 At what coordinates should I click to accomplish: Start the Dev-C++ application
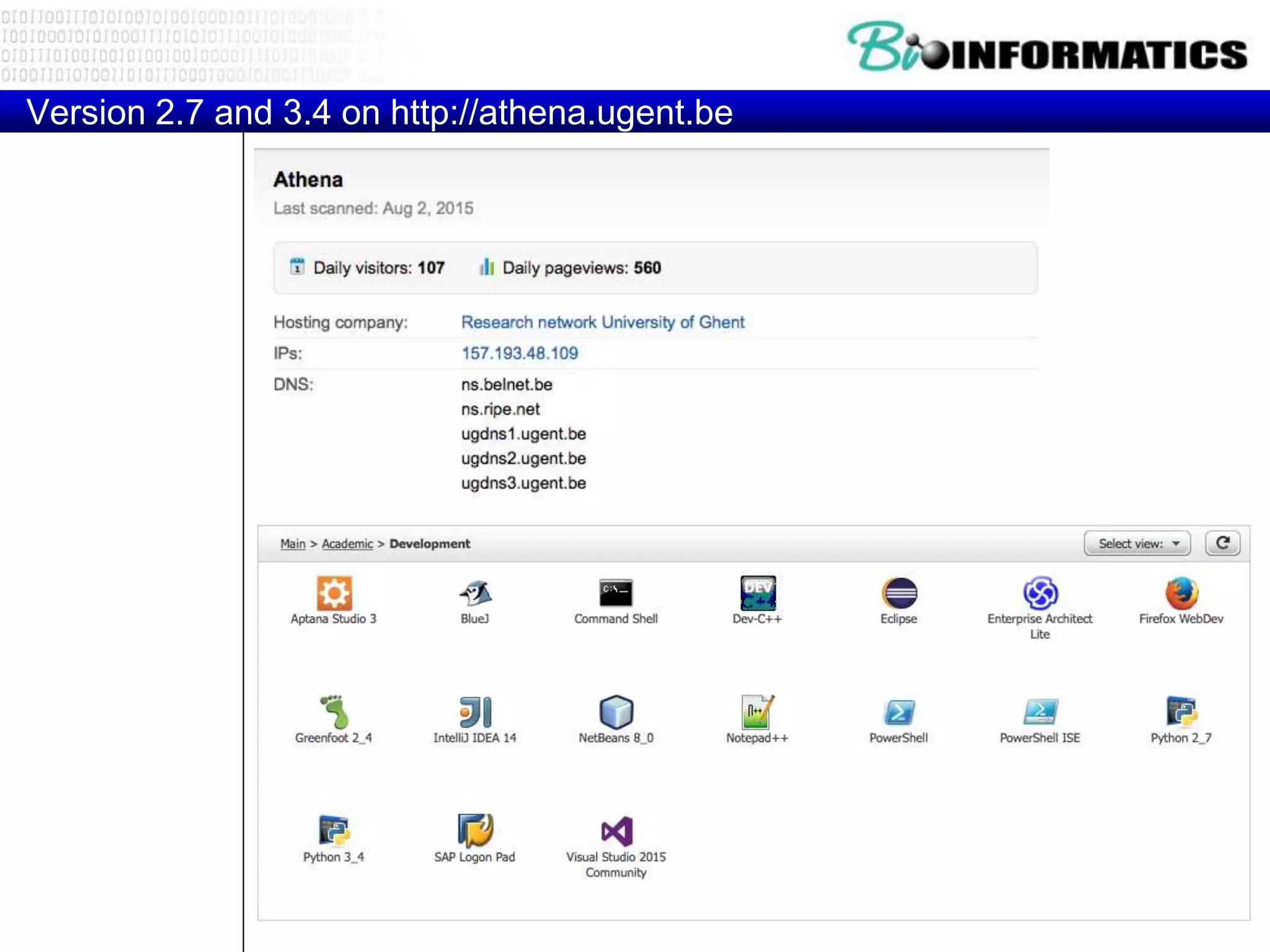757,593
